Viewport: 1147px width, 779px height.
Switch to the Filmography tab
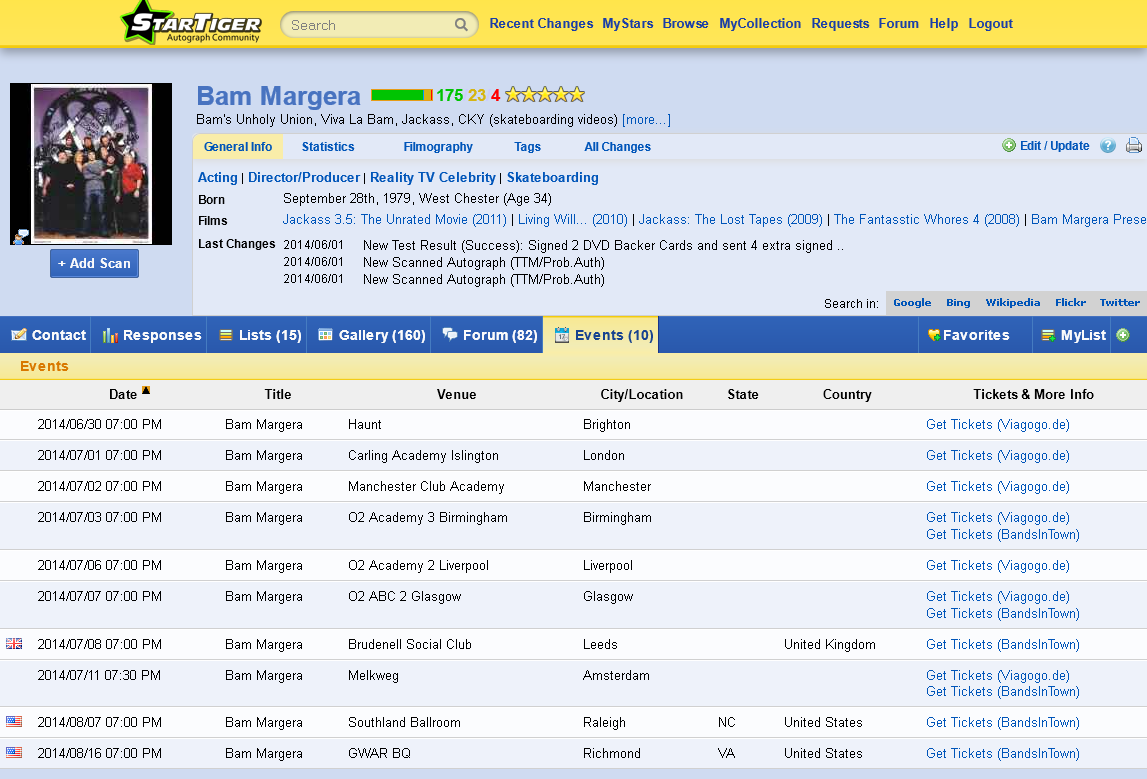coord(438,146)
